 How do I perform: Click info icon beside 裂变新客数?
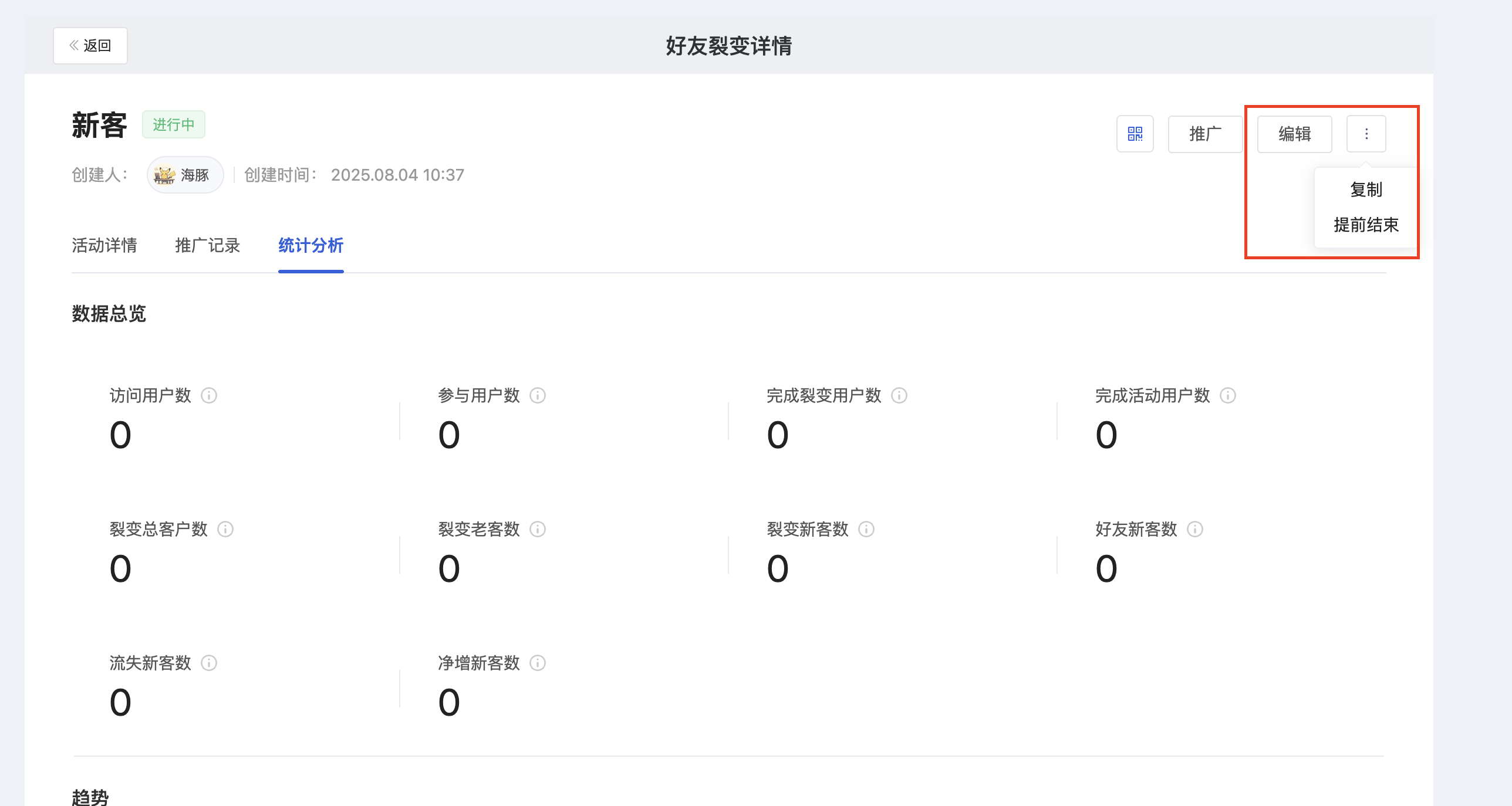[866, 529]
